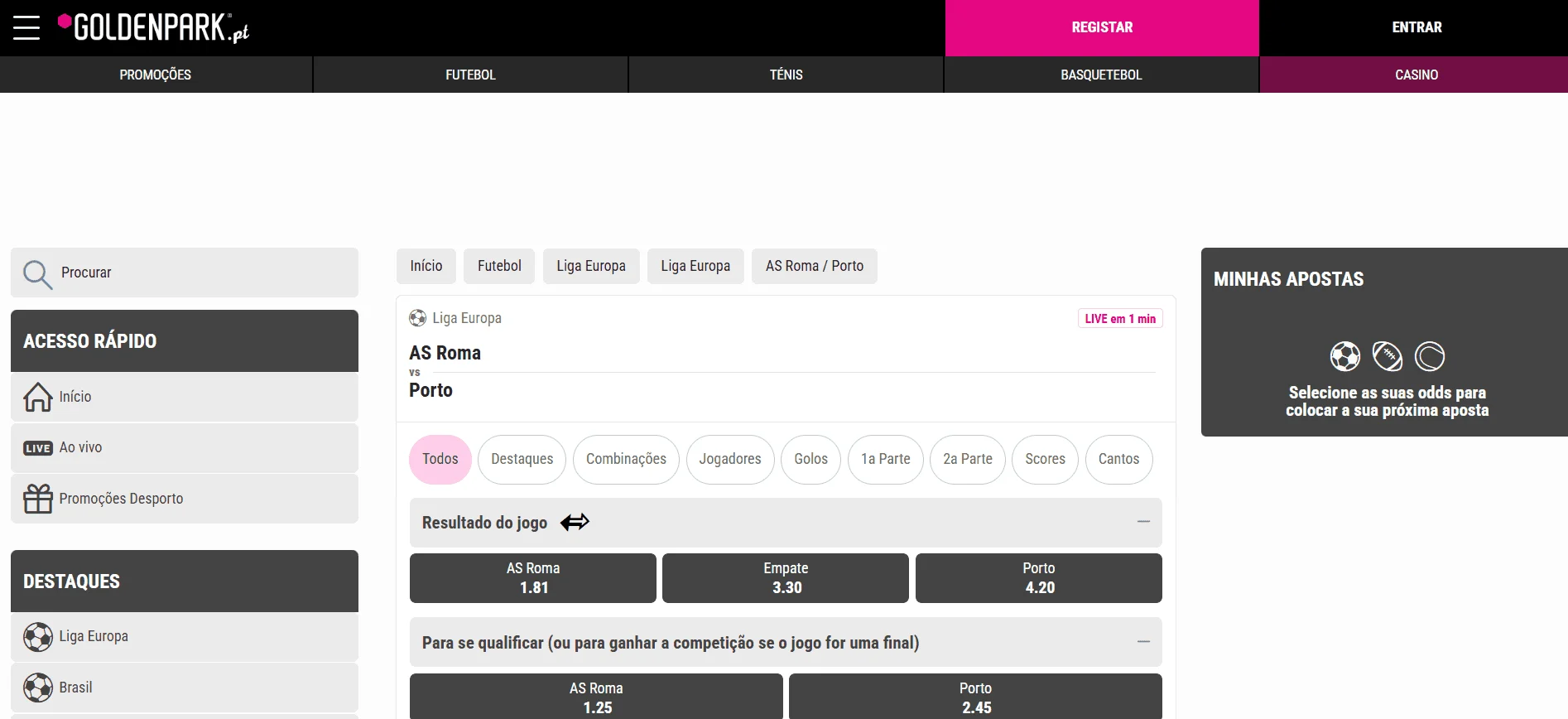This screenshot has height=719, width=1568.
Task: Select the 1a Parte market filter
Action: pos(886,460)
